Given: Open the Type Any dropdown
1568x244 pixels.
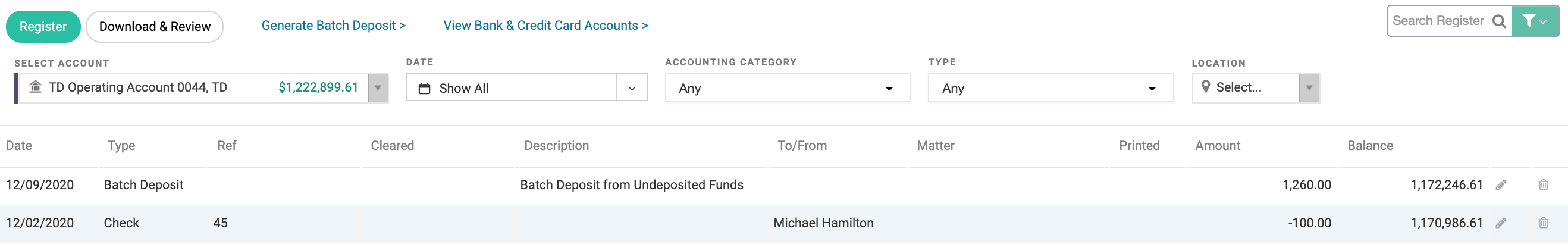Looking at the screenshot, I should coord(1050,88).
